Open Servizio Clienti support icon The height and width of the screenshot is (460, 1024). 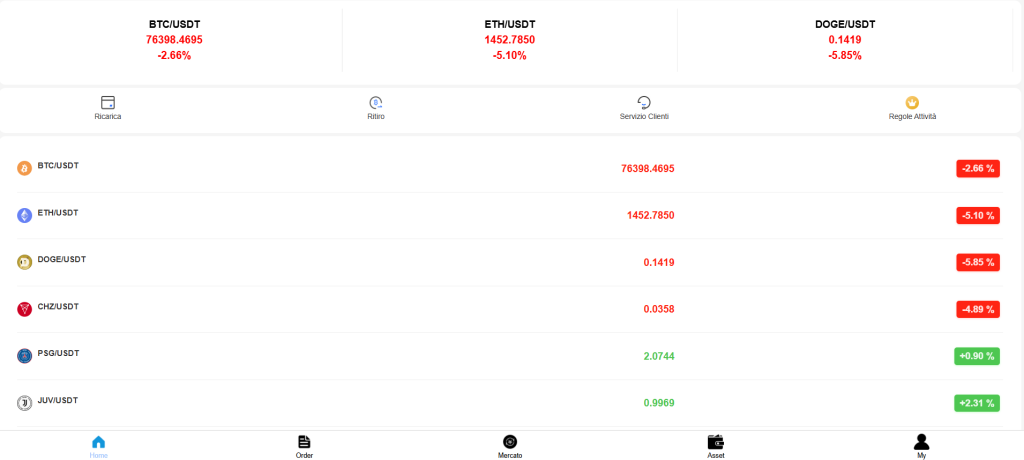644,103
